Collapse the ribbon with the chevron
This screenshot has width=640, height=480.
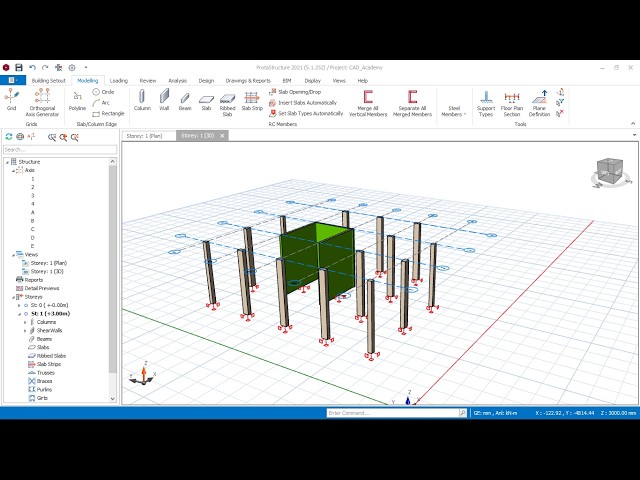point(633,123)
